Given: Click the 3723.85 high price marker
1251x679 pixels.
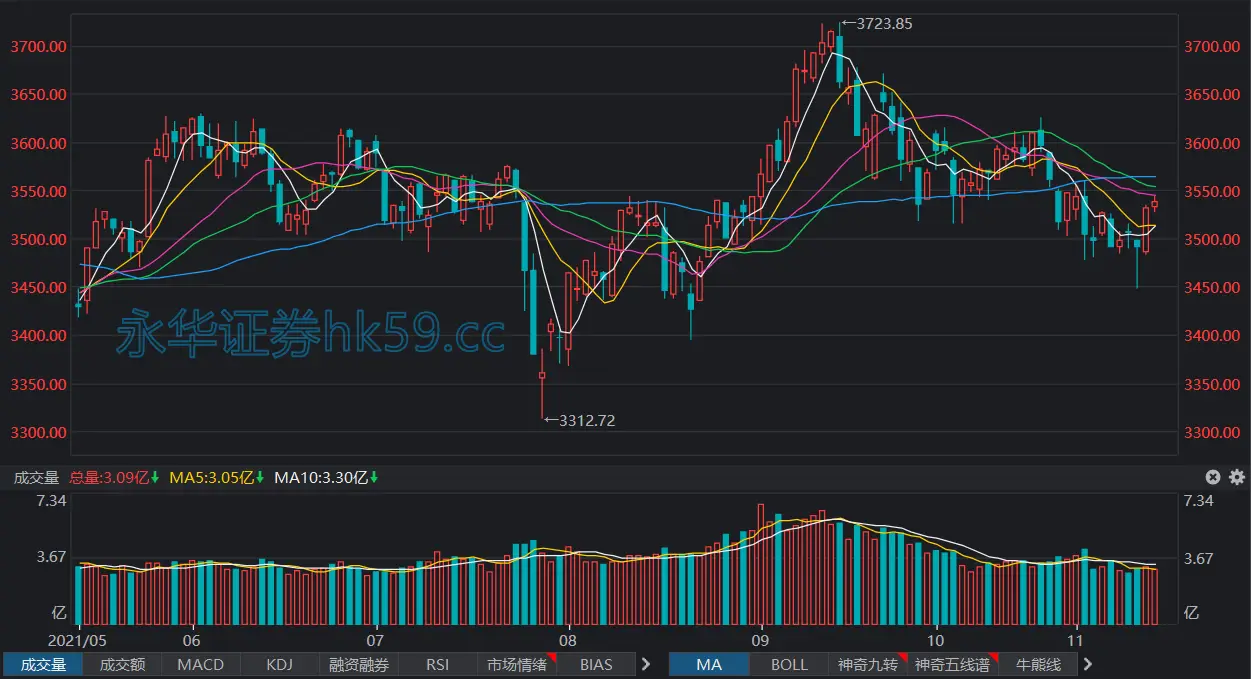Looking at the screenshot, I should pos(877,23).
